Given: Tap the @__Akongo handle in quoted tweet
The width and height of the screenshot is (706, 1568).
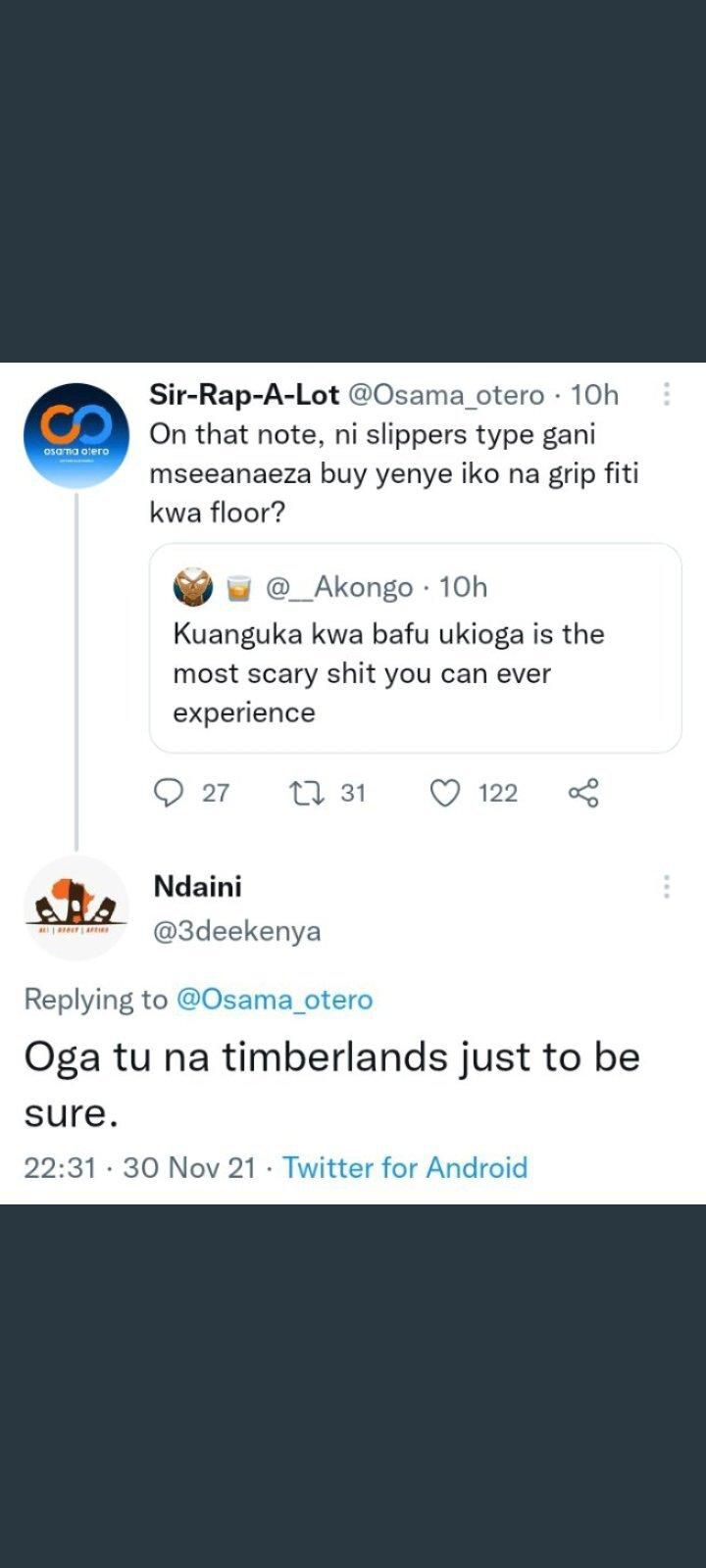Looking at the screenshot, I should [x=339, y=587].
